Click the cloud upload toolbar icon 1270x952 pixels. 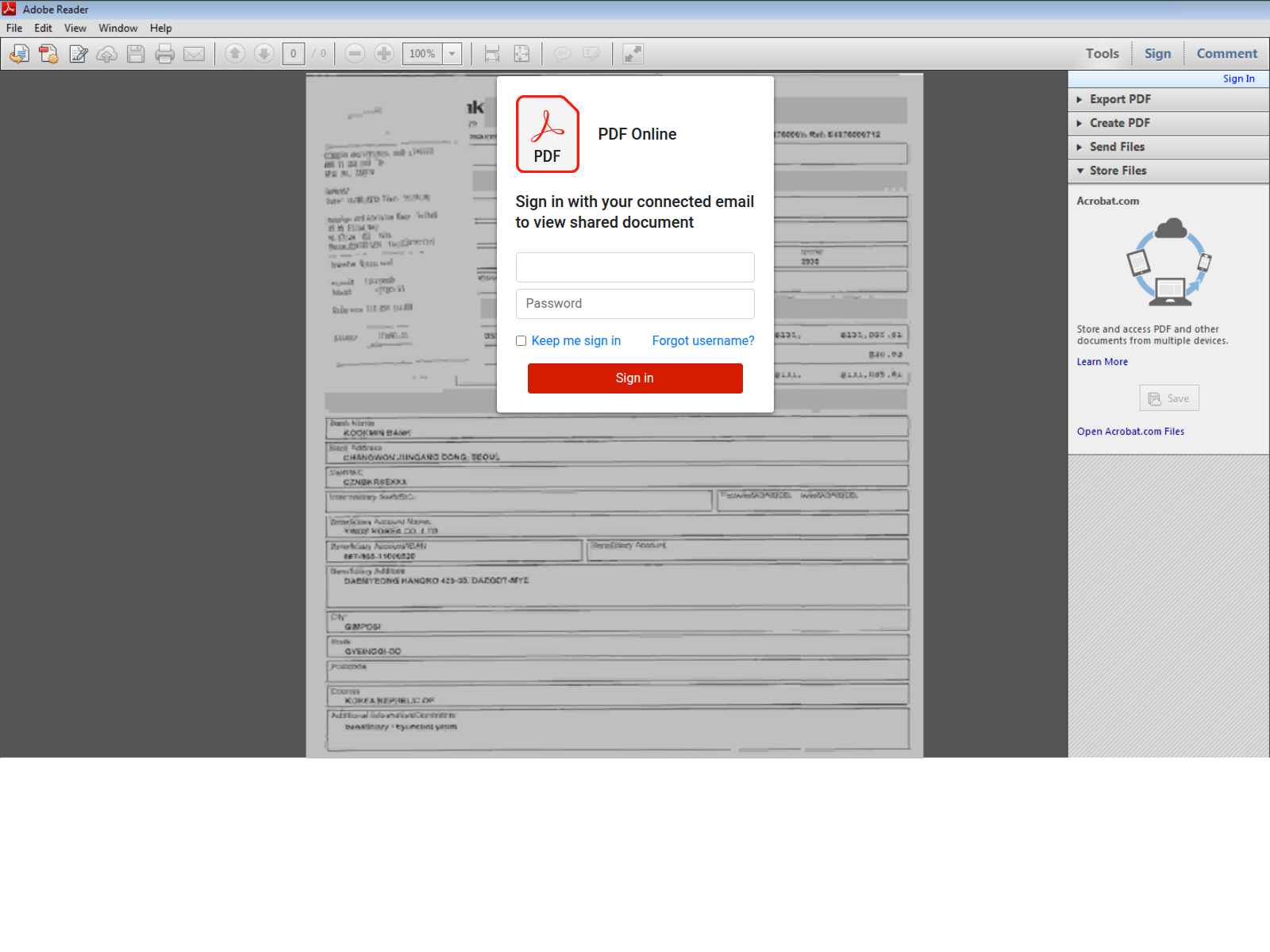[x=107, y=54]
